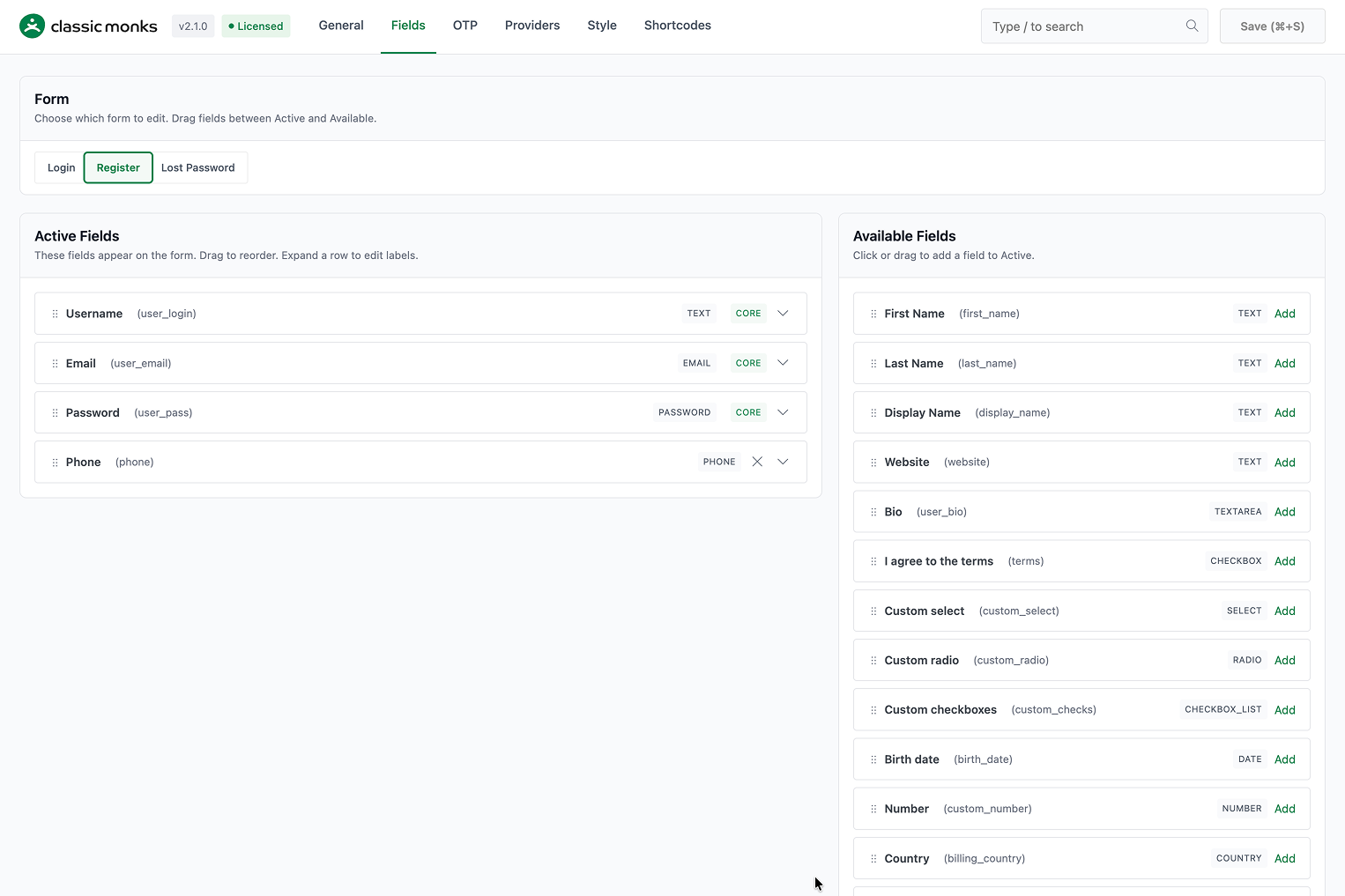Expand the Phone field row

pos(783,462)
